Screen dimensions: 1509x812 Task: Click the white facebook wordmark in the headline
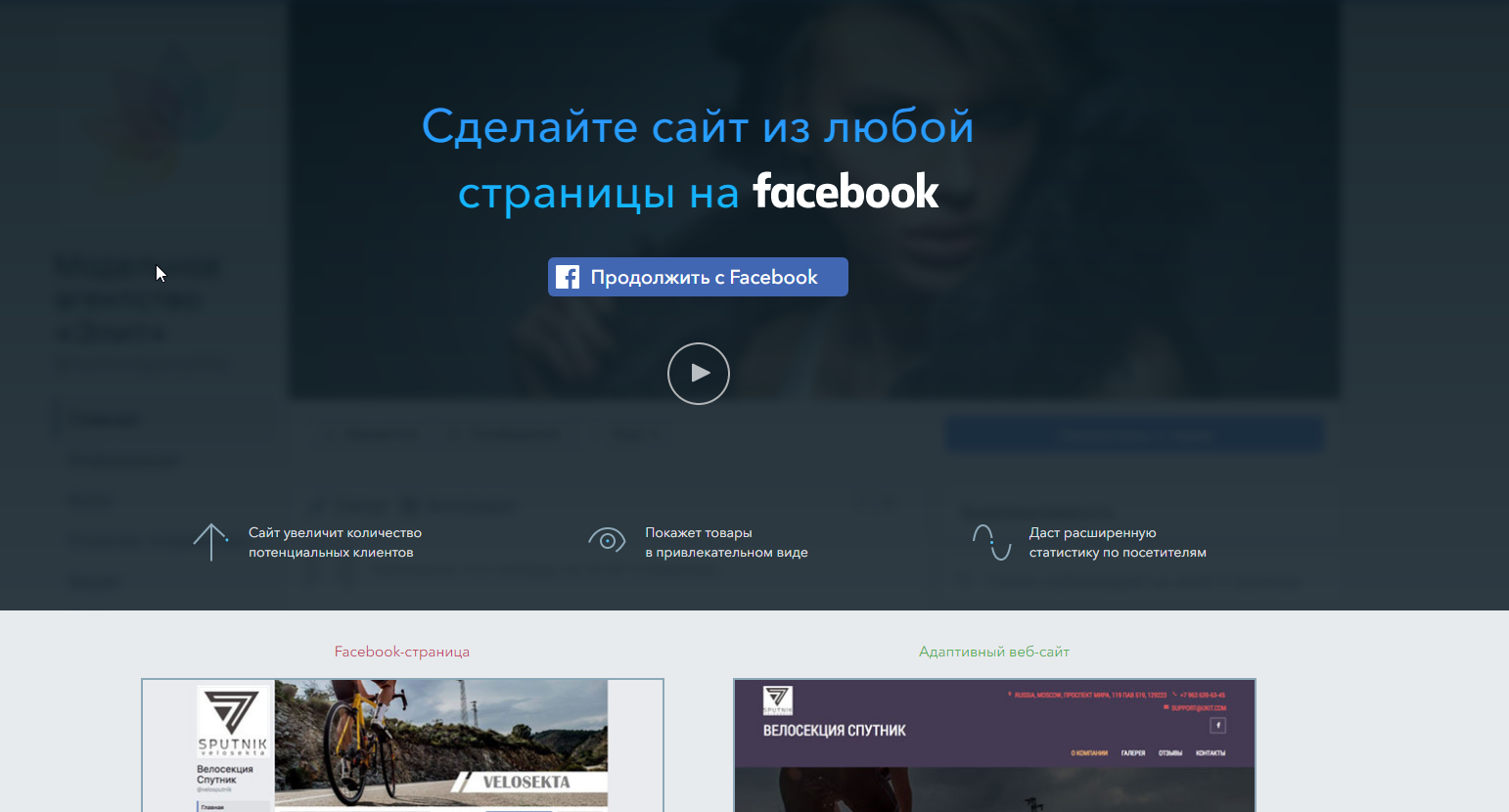coord(846,192)
